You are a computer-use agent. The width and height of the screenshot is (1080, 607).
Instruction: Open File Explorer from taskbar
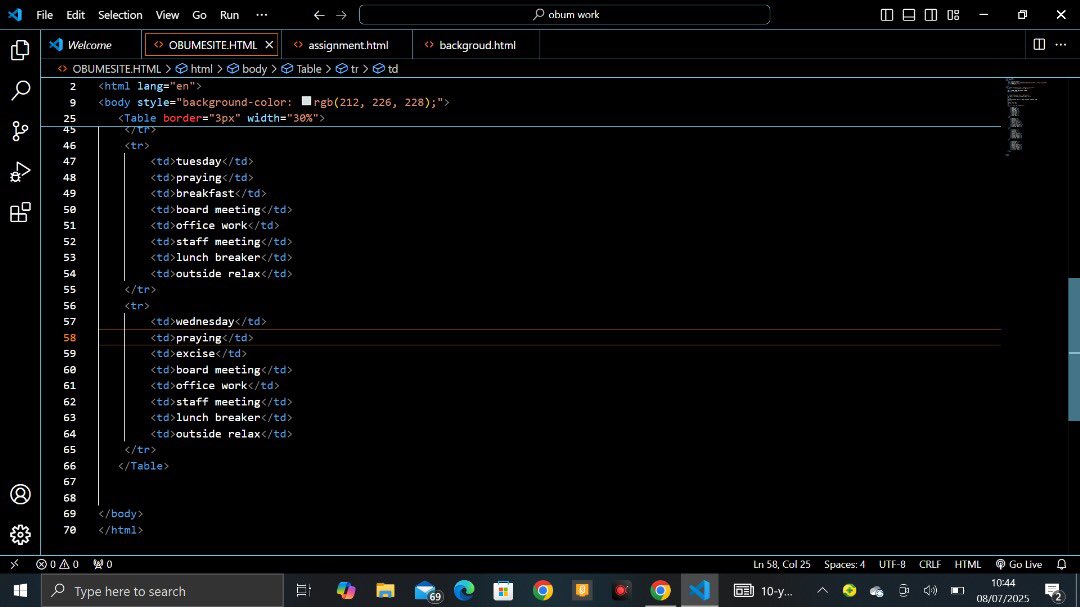(385, 591)
